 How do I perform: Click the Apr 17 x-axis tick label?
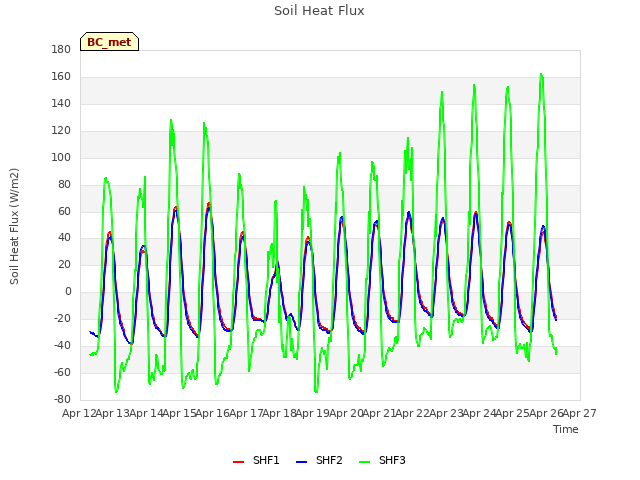pos(246,413)
